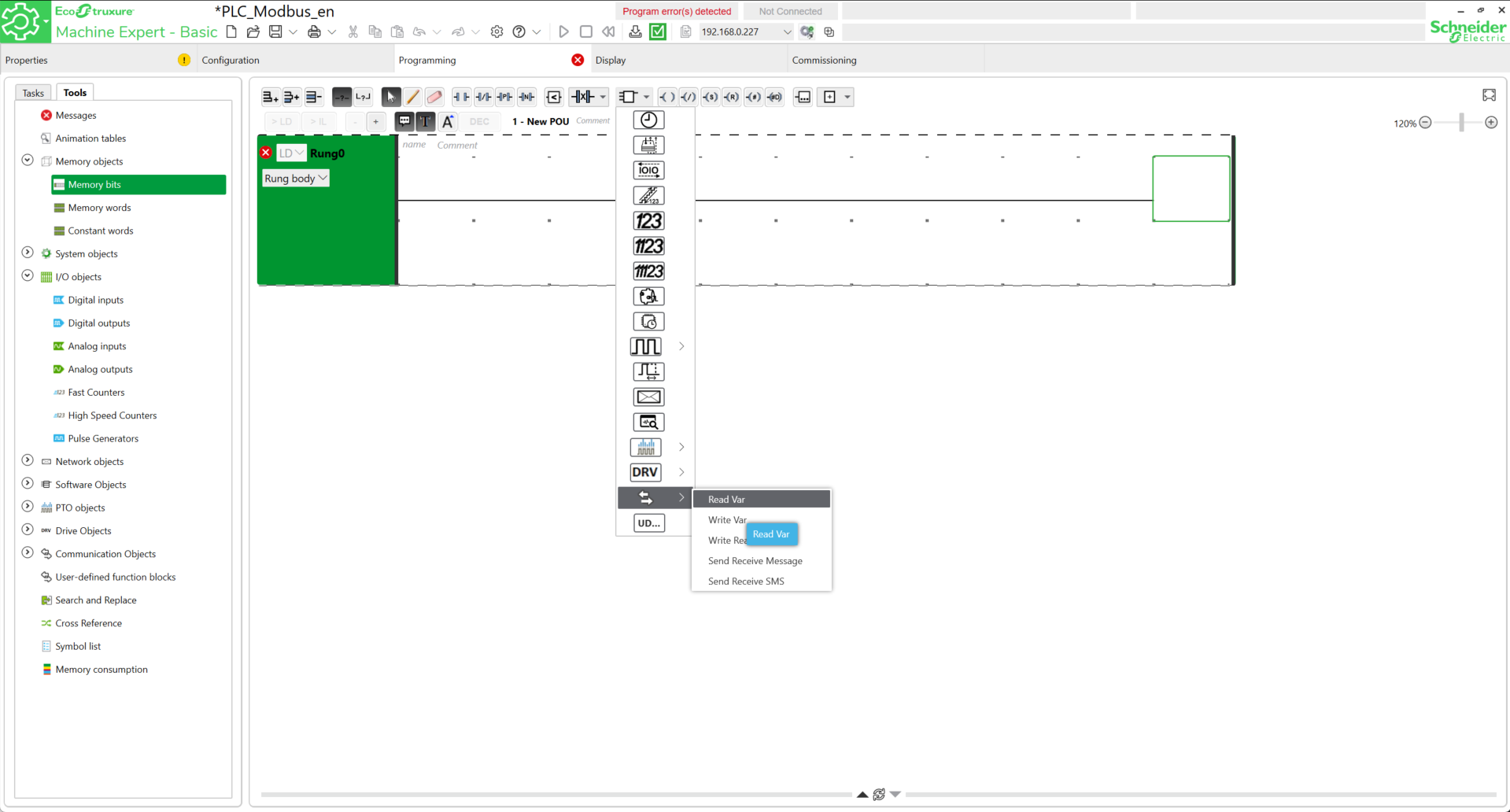Insert a normally open contact
This screenshot has height=812, width=1510.
(x=461, y=97)
